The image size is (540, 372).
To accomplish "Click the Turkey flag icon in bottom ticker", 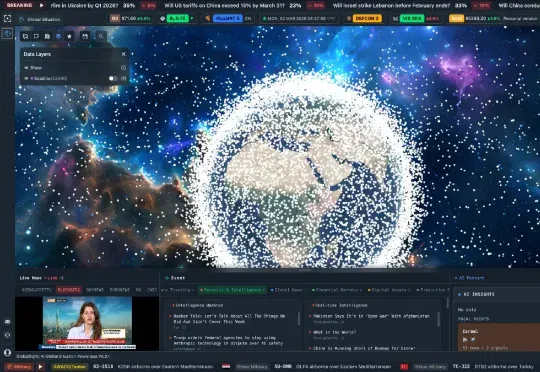I will point(404,367).
